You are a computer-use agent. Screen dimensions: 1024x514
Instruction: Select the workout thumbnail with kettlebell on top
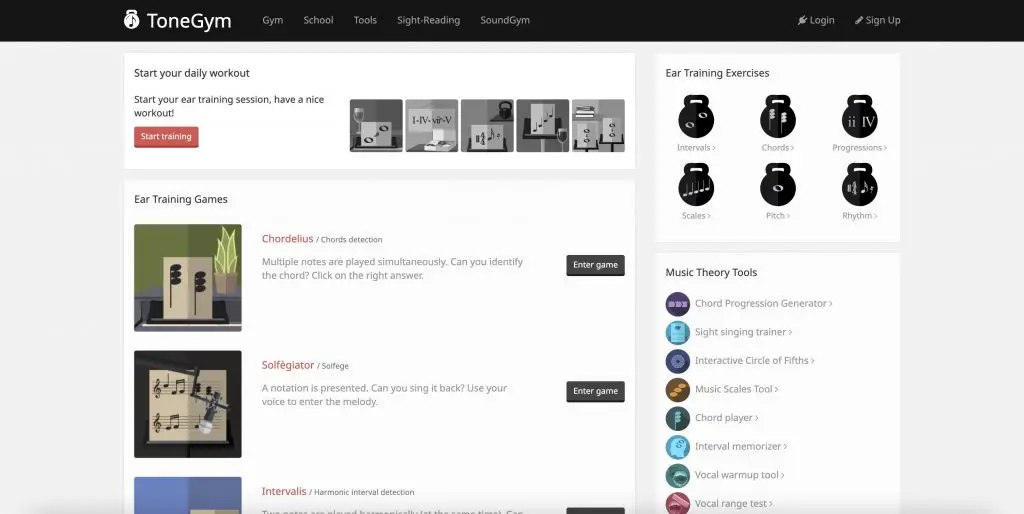pyautogui.click(x=487, y=125)
